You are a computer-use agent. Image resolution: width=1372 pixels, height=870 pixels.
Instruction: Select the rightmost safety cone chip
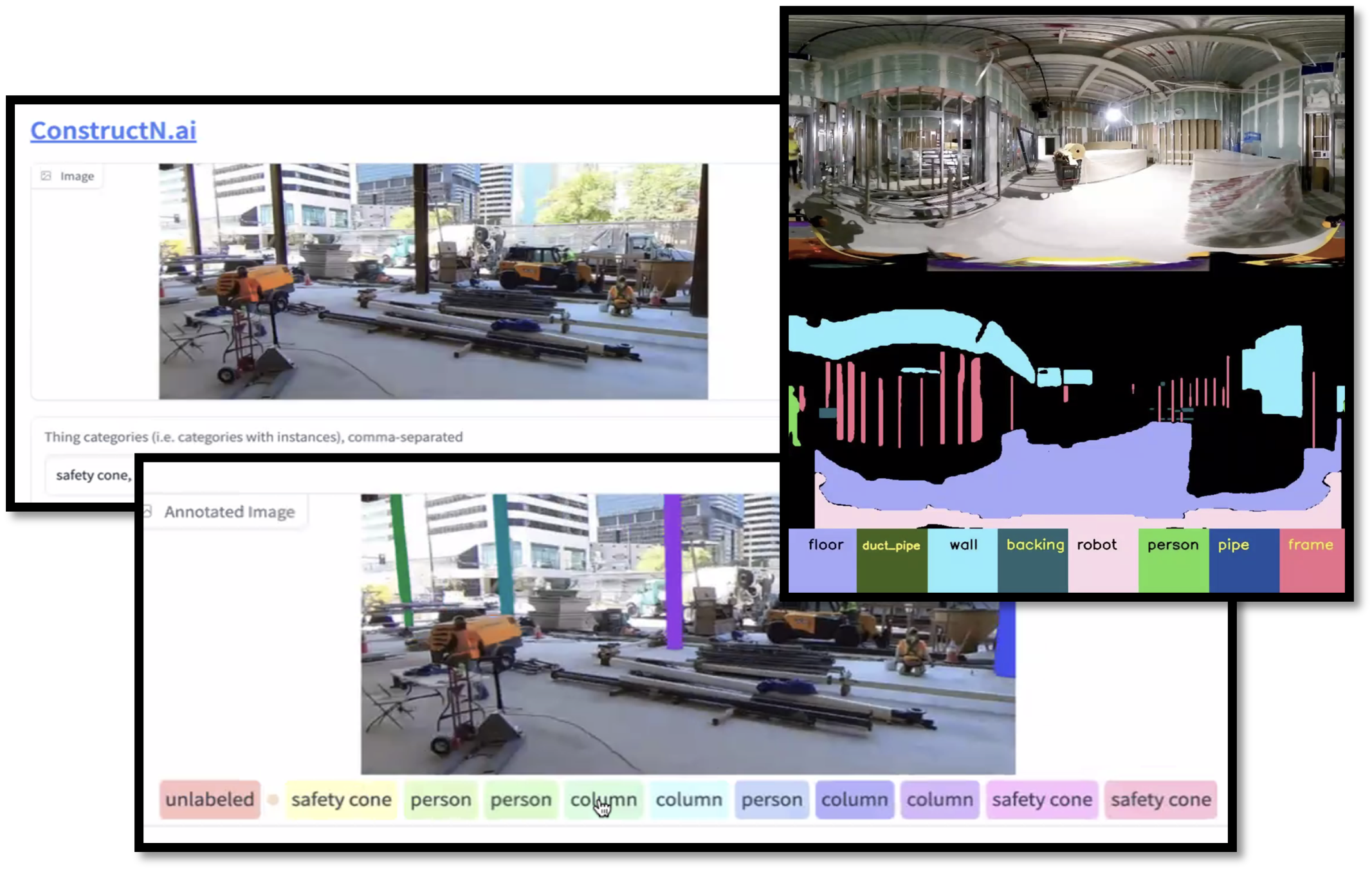click(x=1160, y=799)
